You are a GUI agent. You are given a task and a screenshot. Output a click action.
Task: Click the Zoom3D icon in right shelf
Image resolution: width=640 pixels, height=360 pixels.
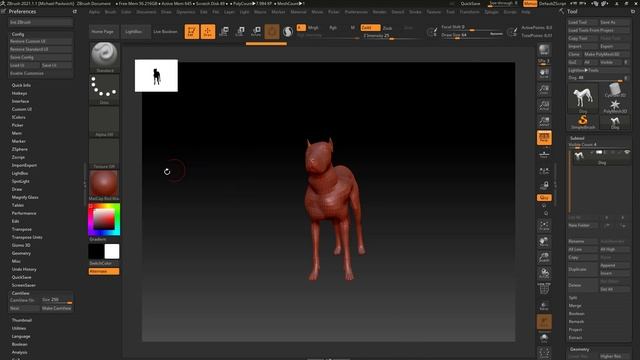544,258
